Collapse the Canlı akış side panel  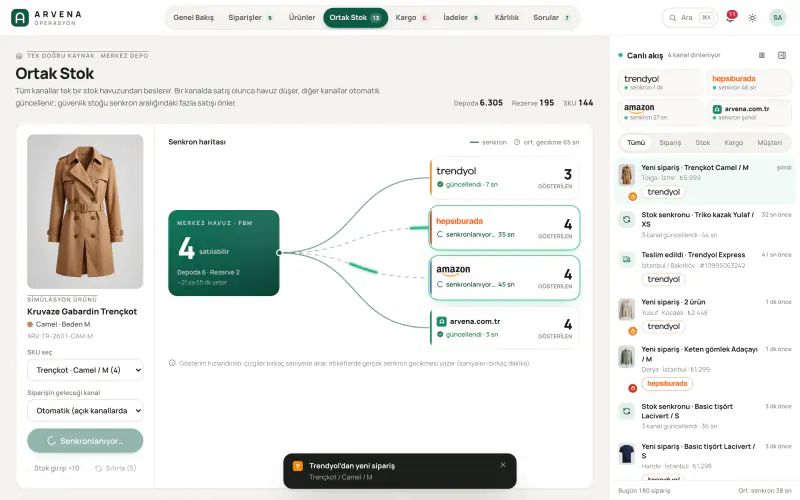point(782,55)
